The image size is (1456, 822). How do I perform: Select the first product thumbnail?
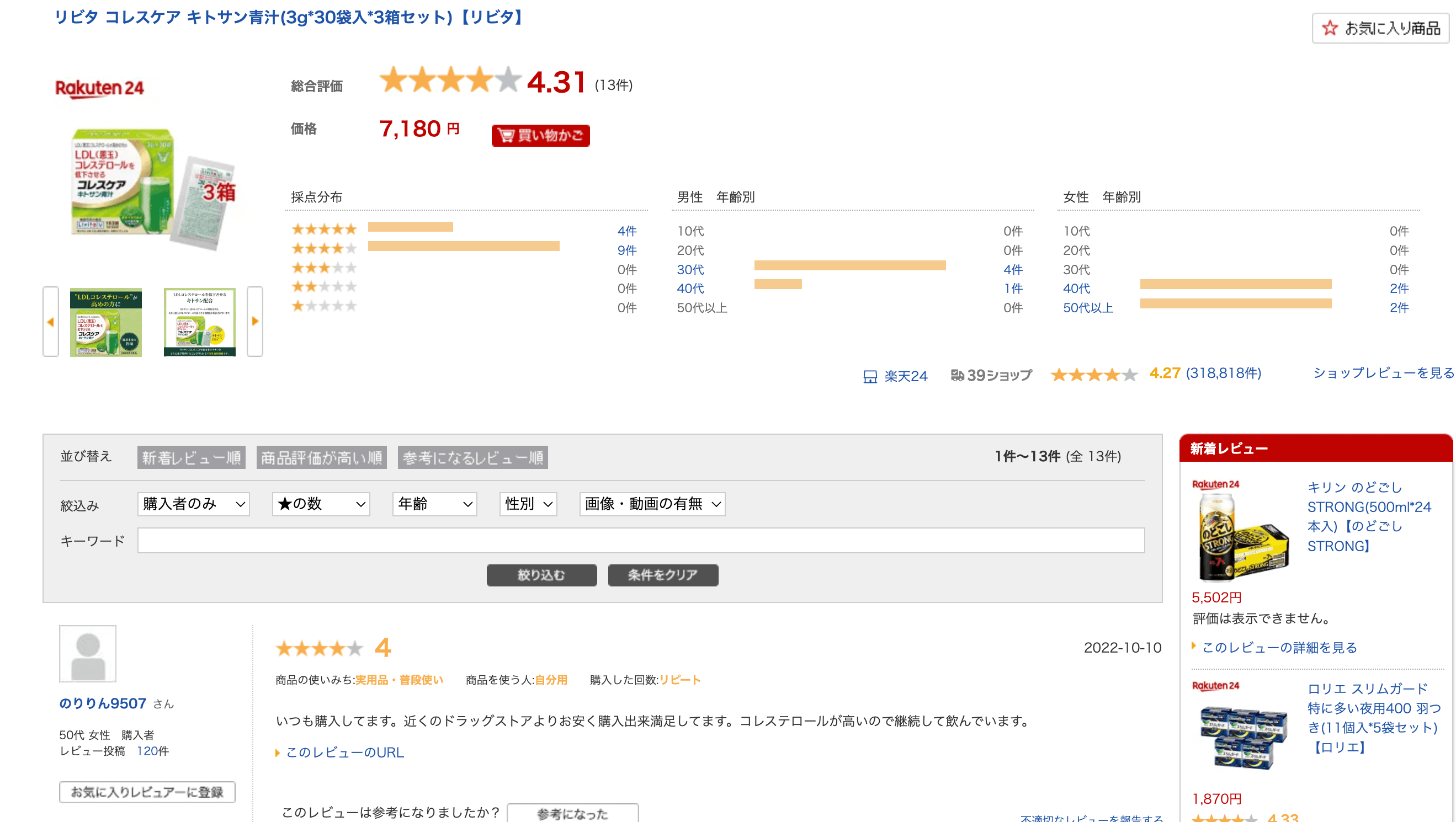pyautogui.click(x=106, y=322)
